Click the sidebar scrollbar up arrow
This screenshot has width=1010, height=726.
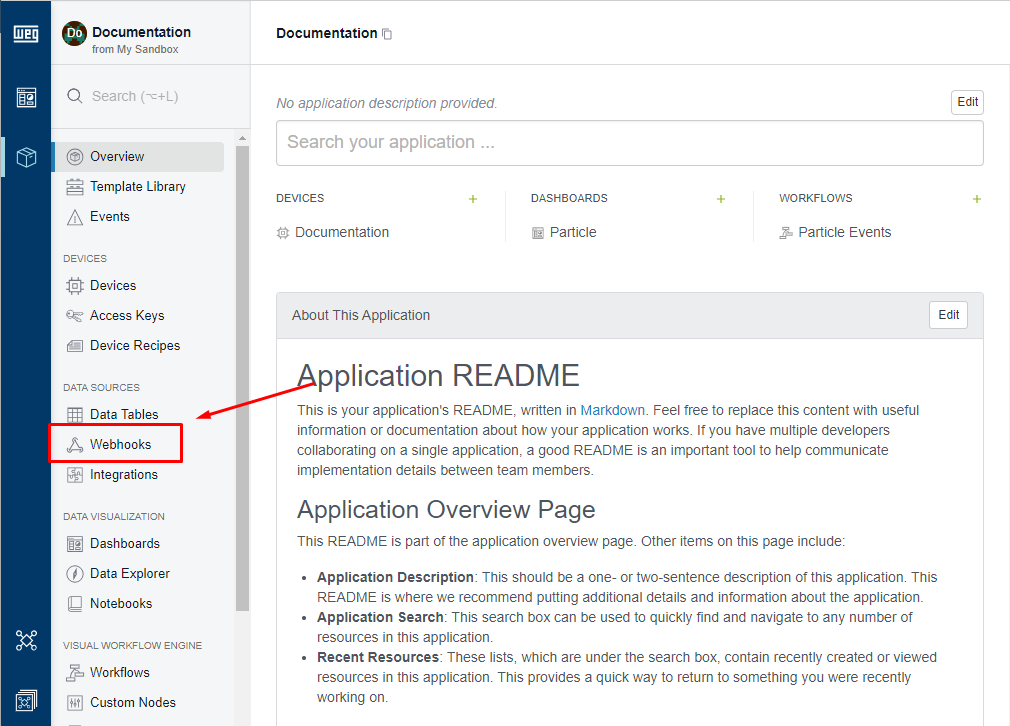[x=242, y=138]
